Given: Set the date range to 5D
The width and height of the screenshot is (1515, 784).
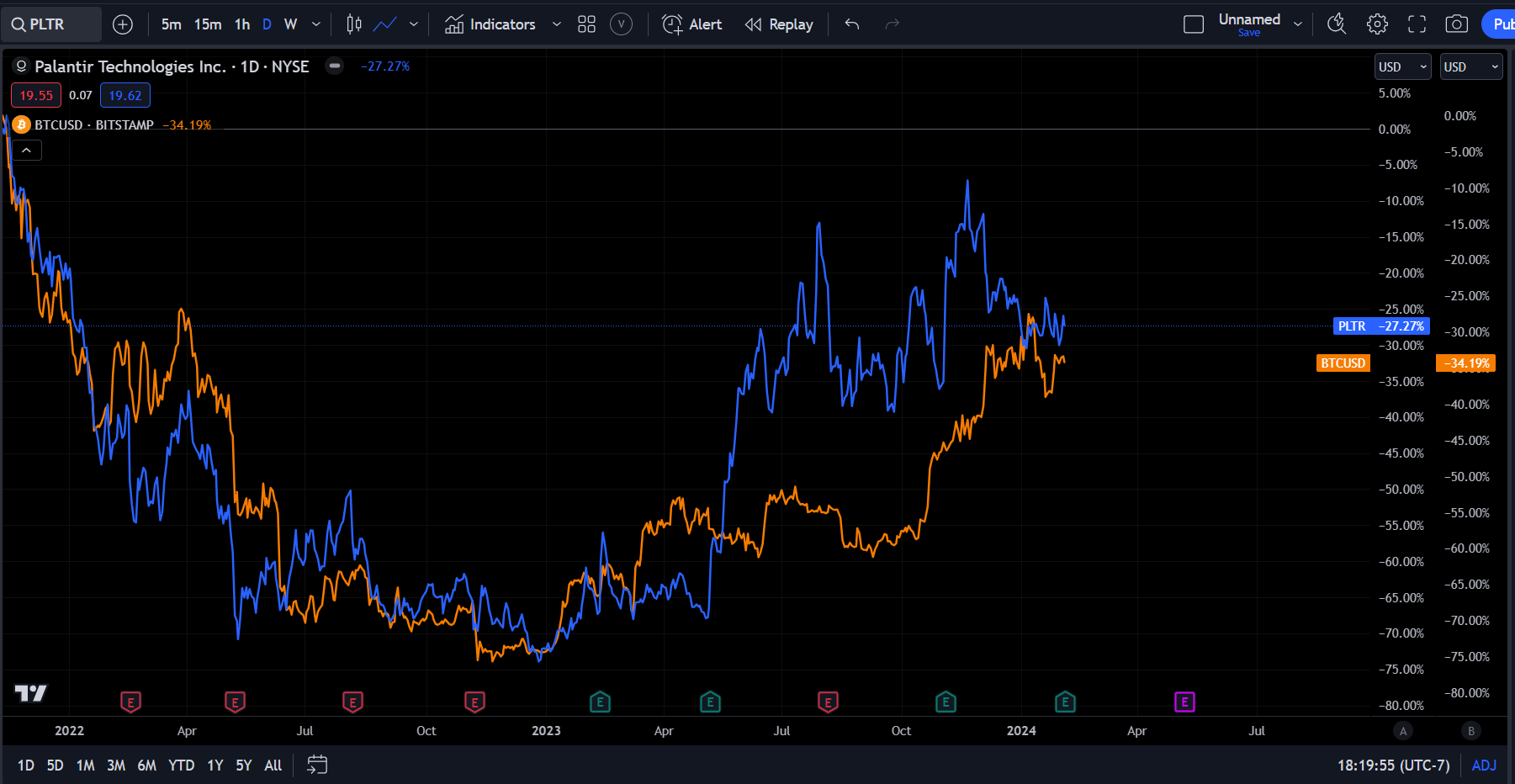Looking at the screenshot, I should 55,765.
